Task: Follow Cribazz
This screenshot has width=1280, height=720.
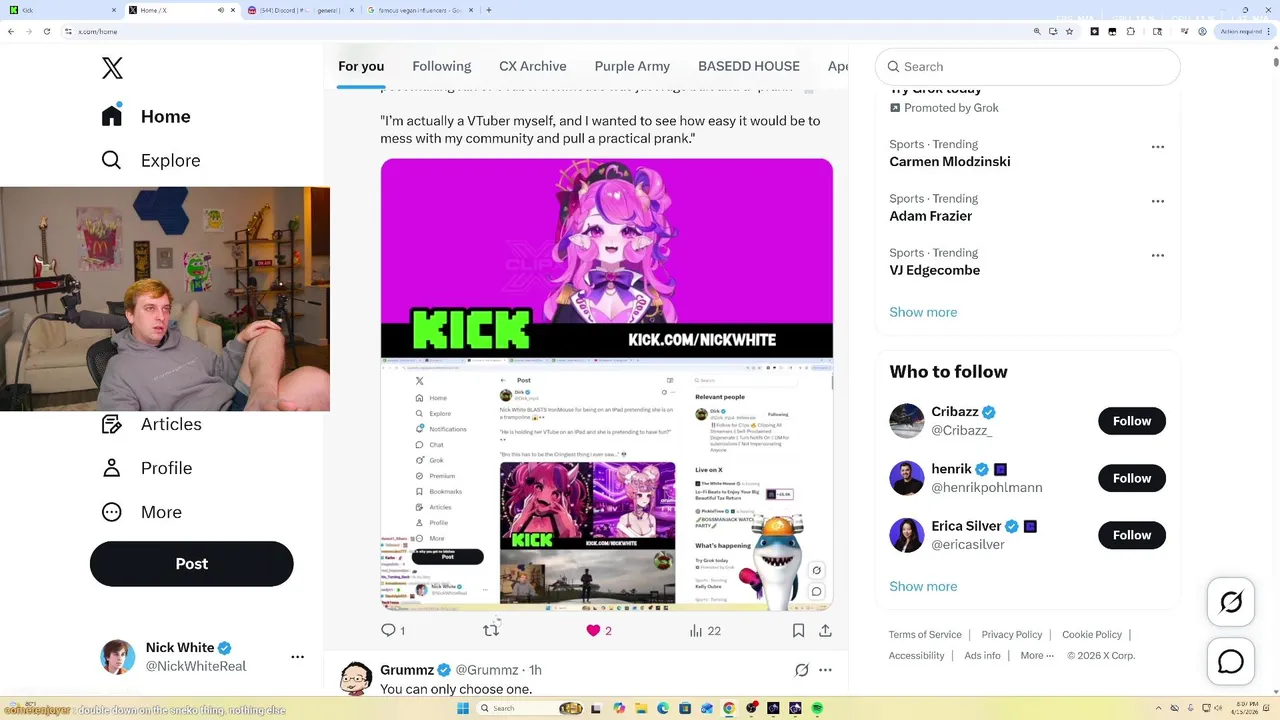Action: pos(1132,421)
